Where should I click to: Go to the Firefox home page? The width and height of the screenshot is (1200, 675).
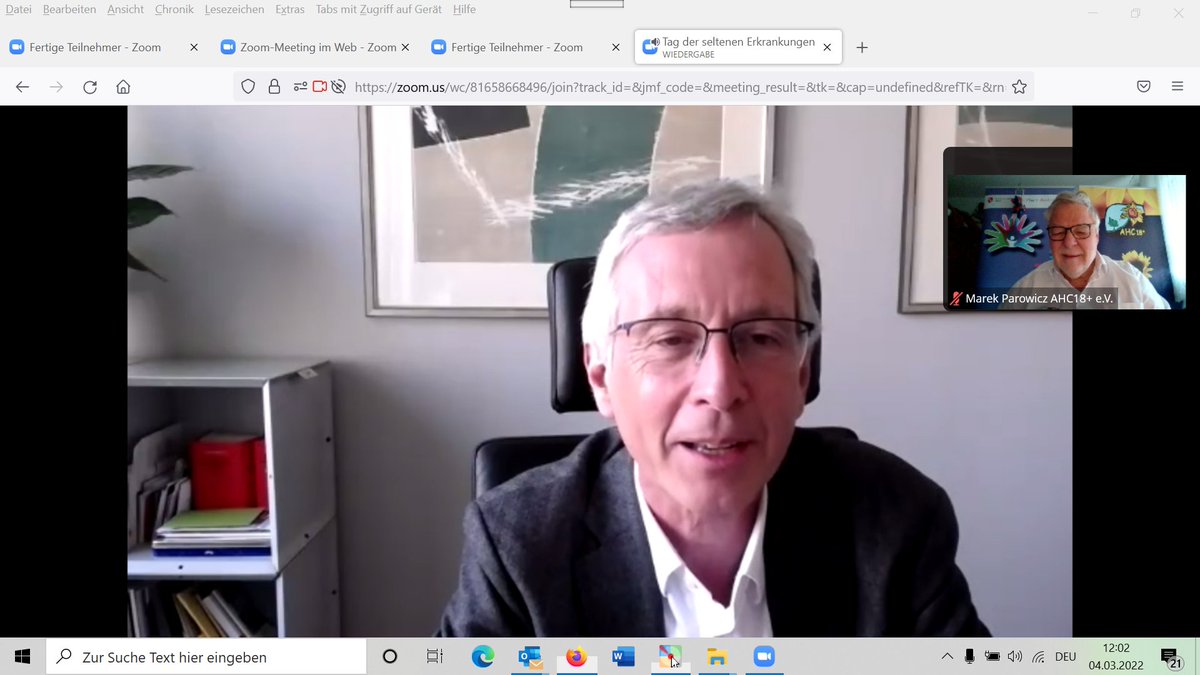[123, 87]
